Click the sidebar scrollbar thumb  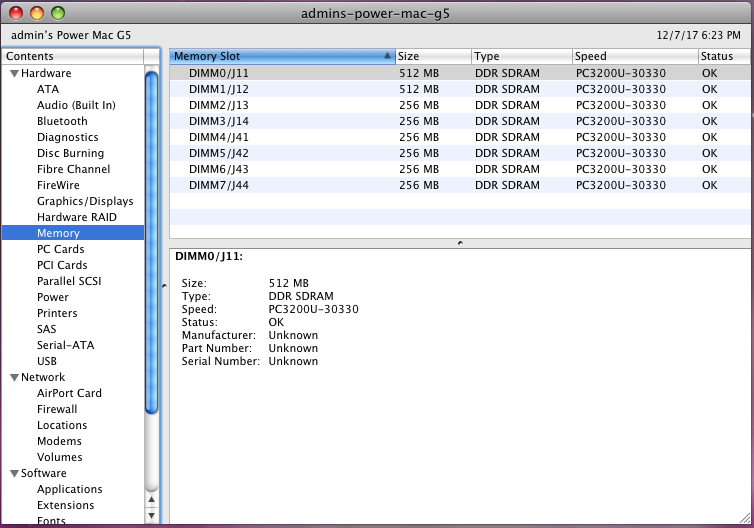(151, 242)
